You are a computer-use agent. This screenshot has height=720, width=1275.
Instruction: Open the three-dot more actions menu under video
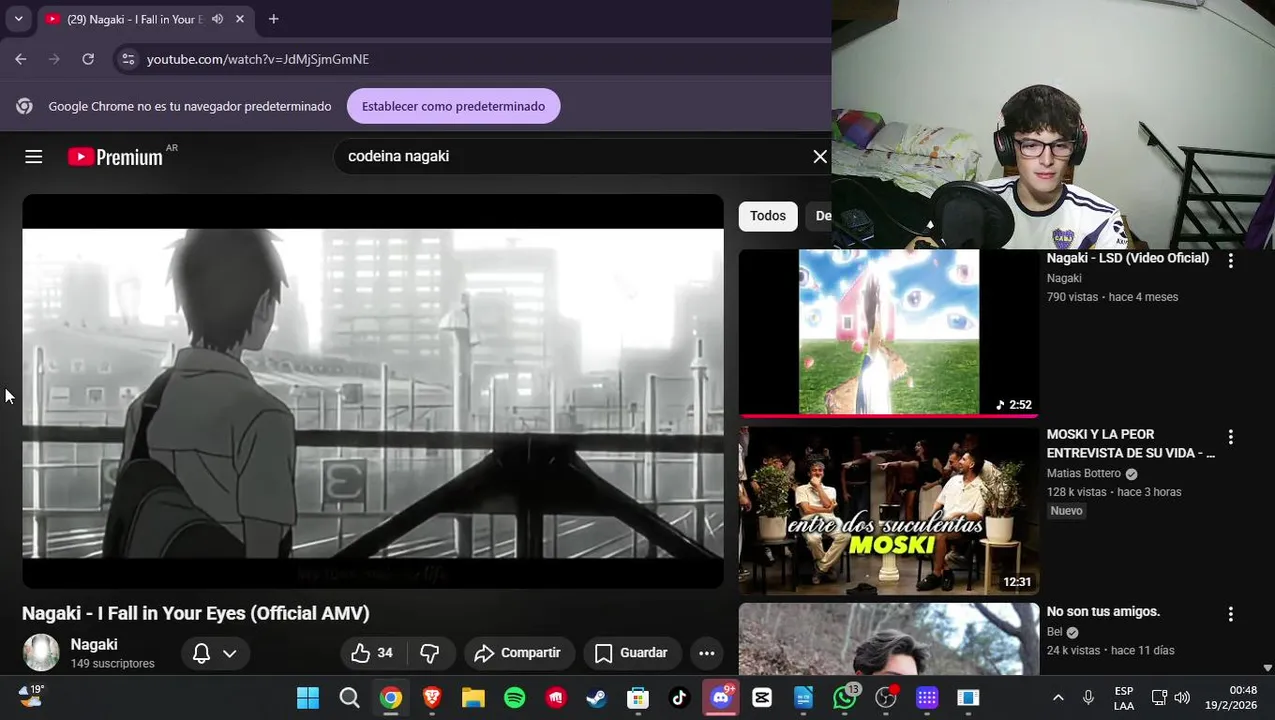coord(706,653)
